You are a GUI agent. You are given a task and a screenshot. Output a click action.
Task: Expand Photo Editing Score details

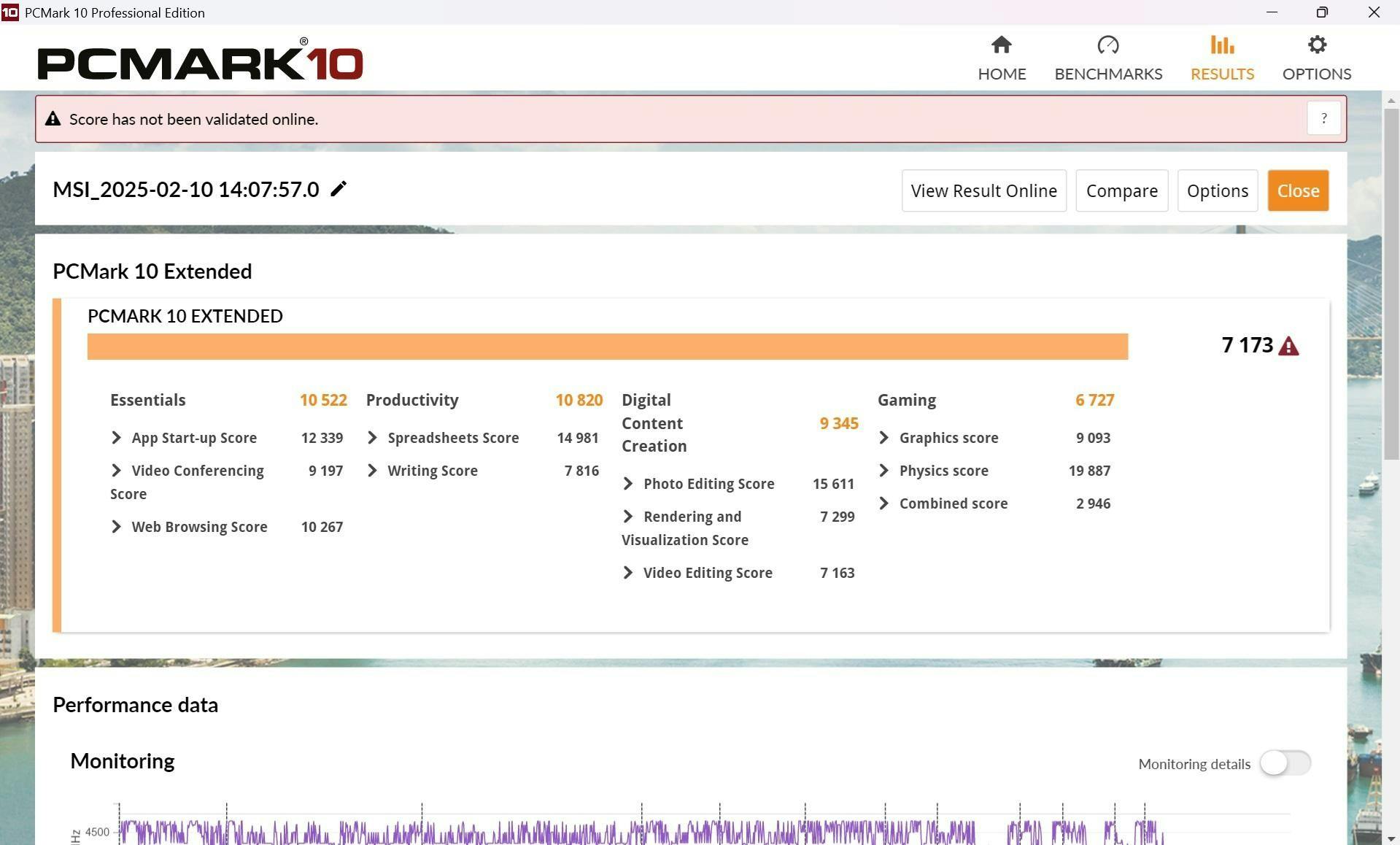(x=628, y=484)
